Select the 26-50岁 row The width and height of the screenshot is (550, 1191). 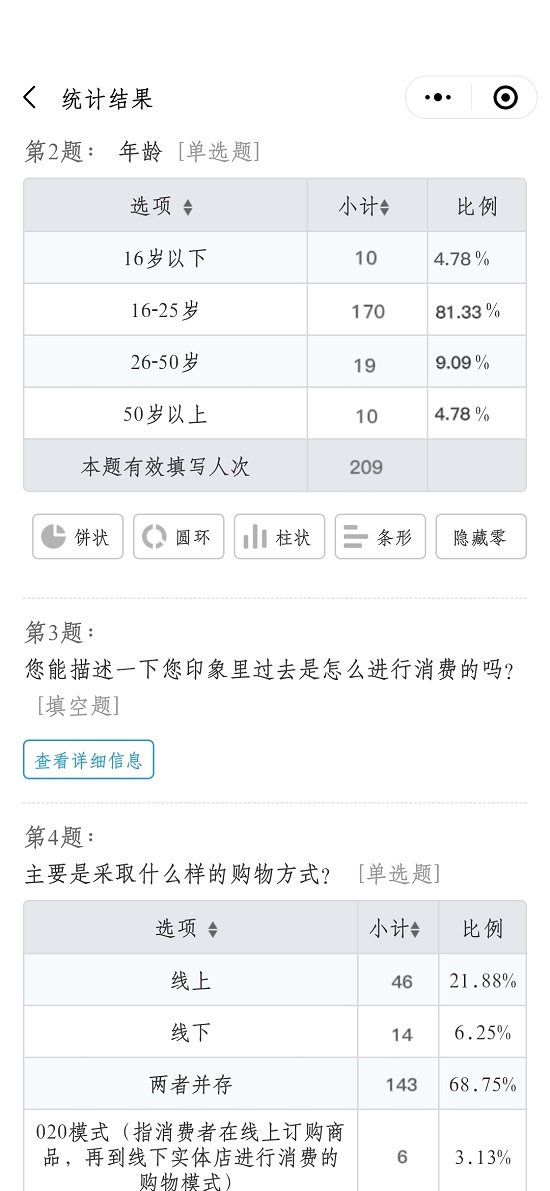(275, 362)
